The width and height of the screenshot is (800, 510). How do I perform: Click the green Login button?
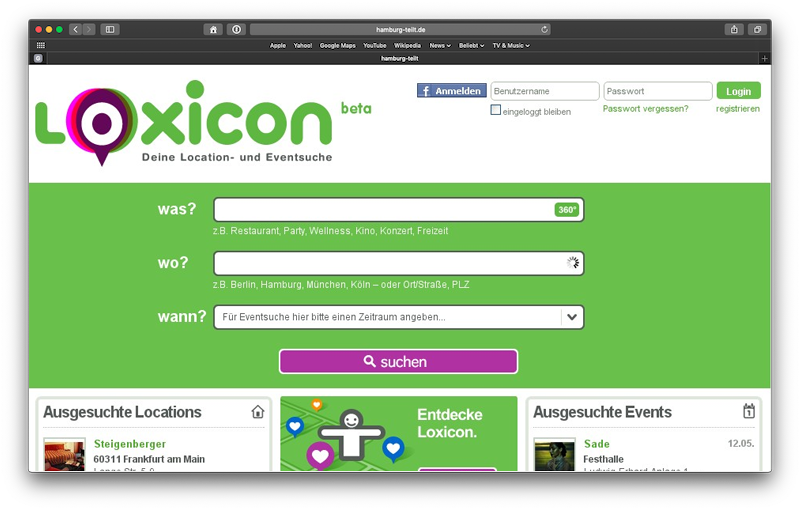coord(738,91)
